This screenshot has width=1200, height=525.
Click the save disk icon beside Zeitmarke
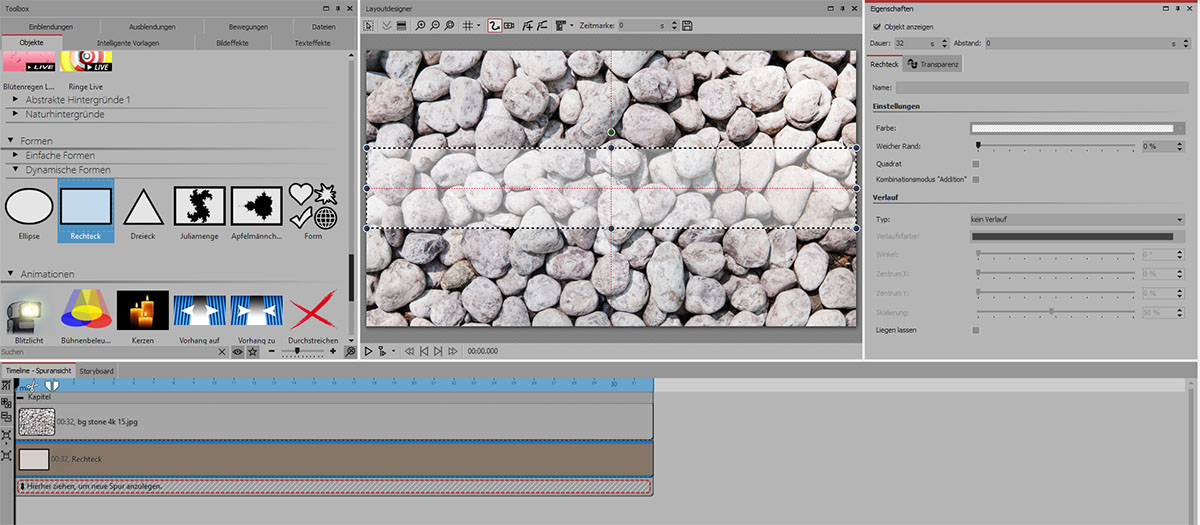click(687, 25)
